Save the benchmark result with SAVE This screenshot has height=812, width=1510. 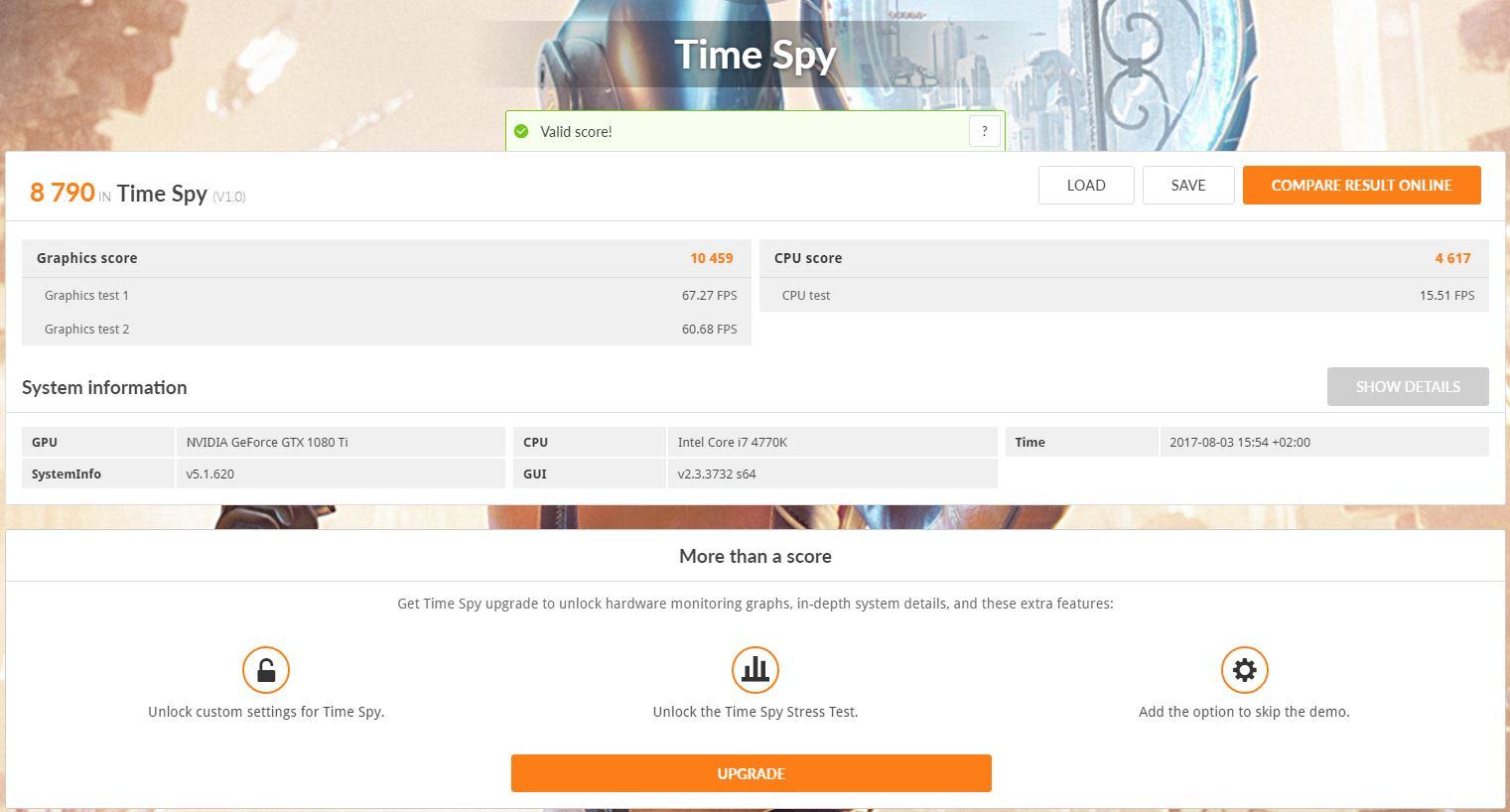click(x=1188, y=186)
